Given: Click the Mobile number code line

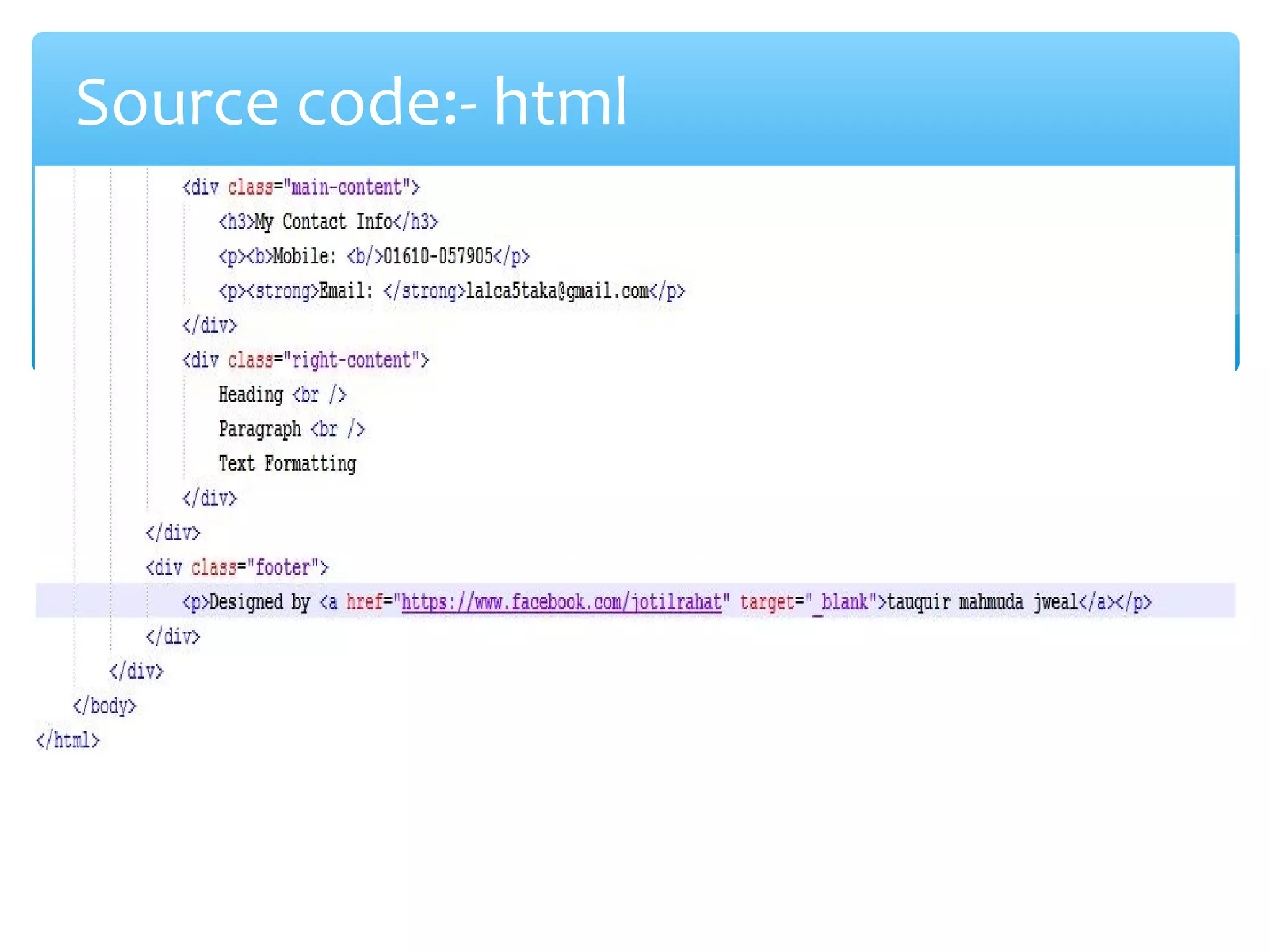Looking at the screenshot, I should click(373, 256).
